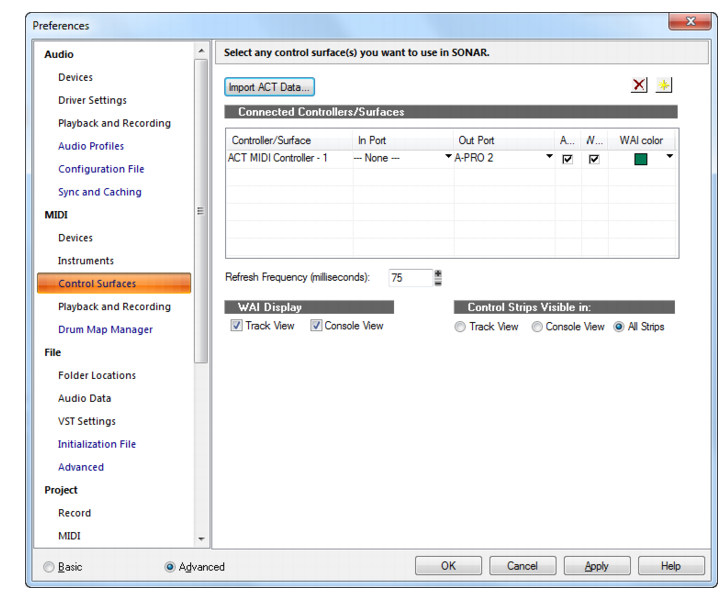Screen dimensions: 726x598
Task: Click the yellow star add new controller icon
Action: (x=663, y=85)
